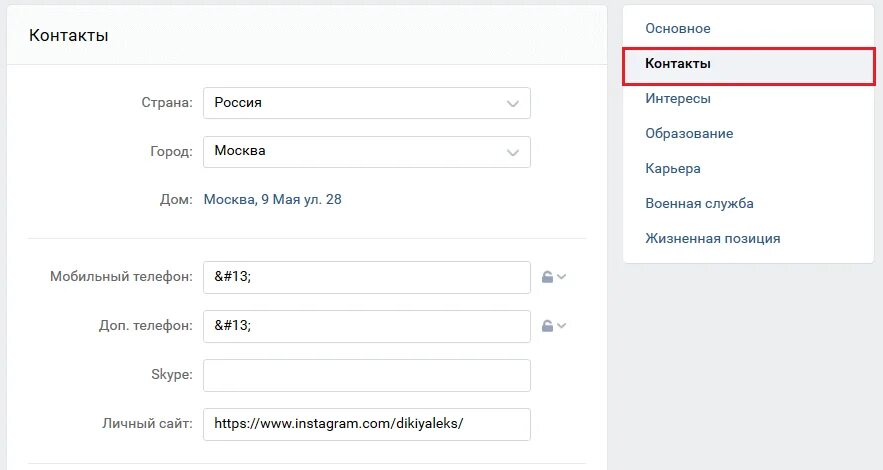
Task: Open the Основное settings section
Action: click(x=678, y=29)
